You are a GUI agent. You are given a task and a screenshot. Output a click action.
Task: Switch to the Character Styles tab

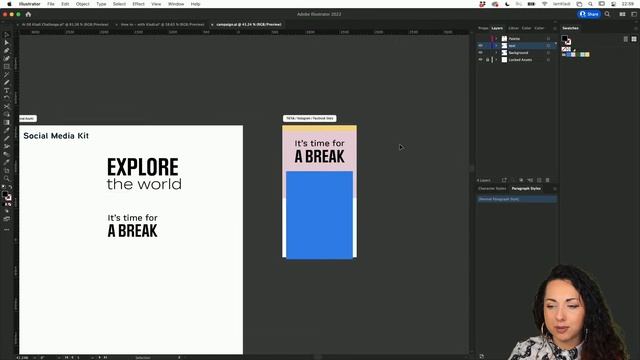pyautogui.click(x=492, y=189)
